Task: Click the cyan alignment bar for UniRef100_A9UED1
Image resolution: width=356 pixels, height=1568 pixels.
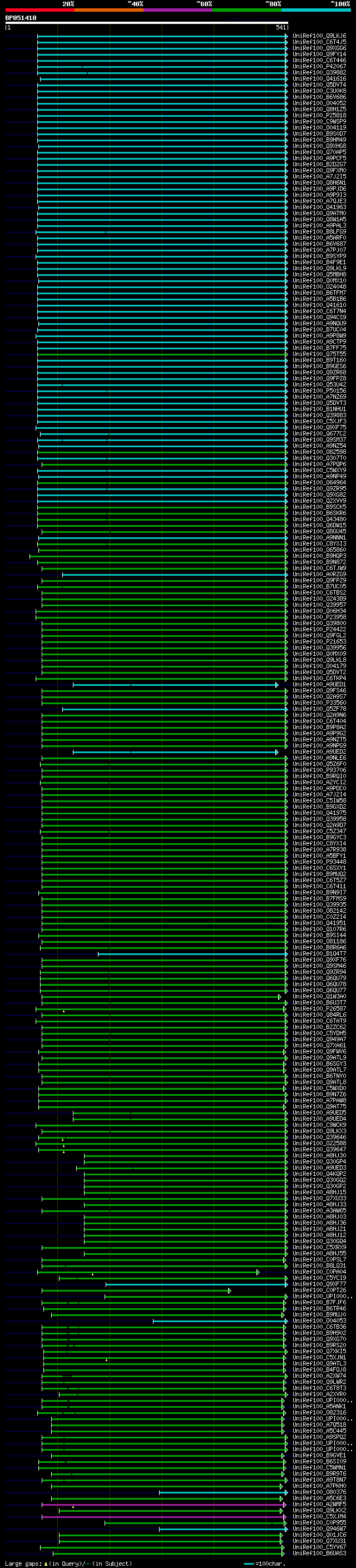Action: click(175, 685)
